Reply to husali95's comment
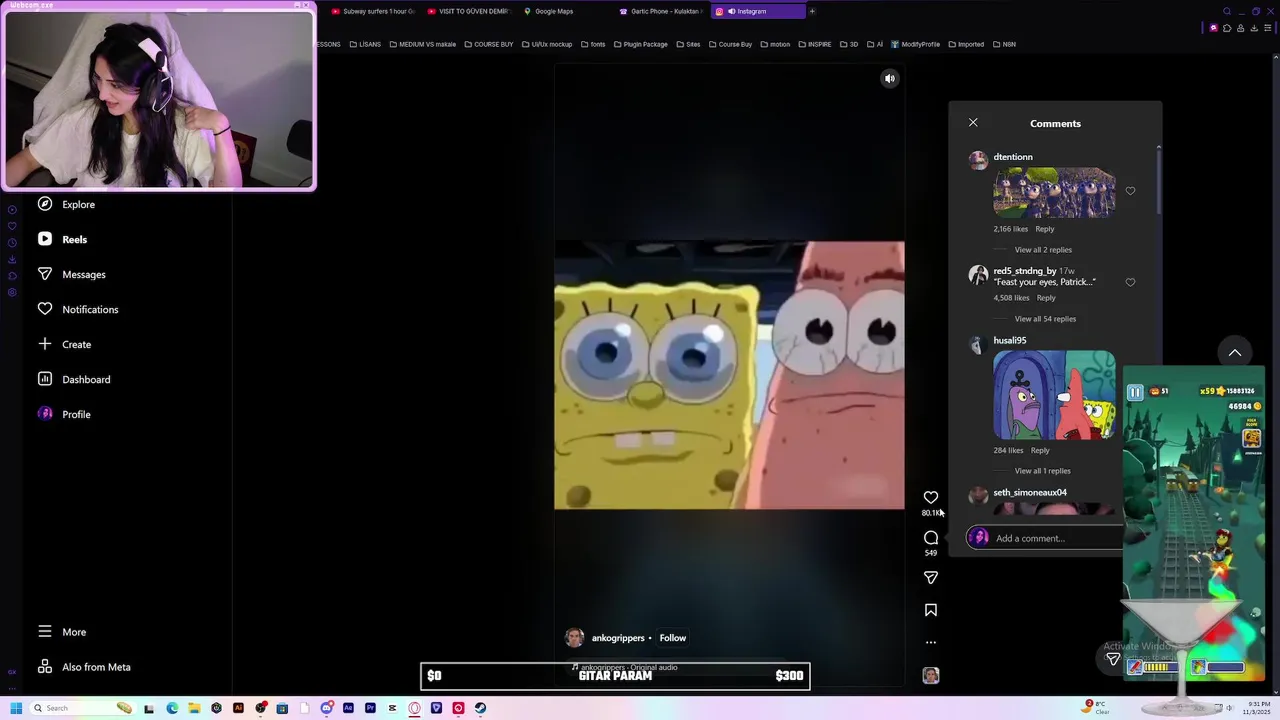 [1040, 450]
